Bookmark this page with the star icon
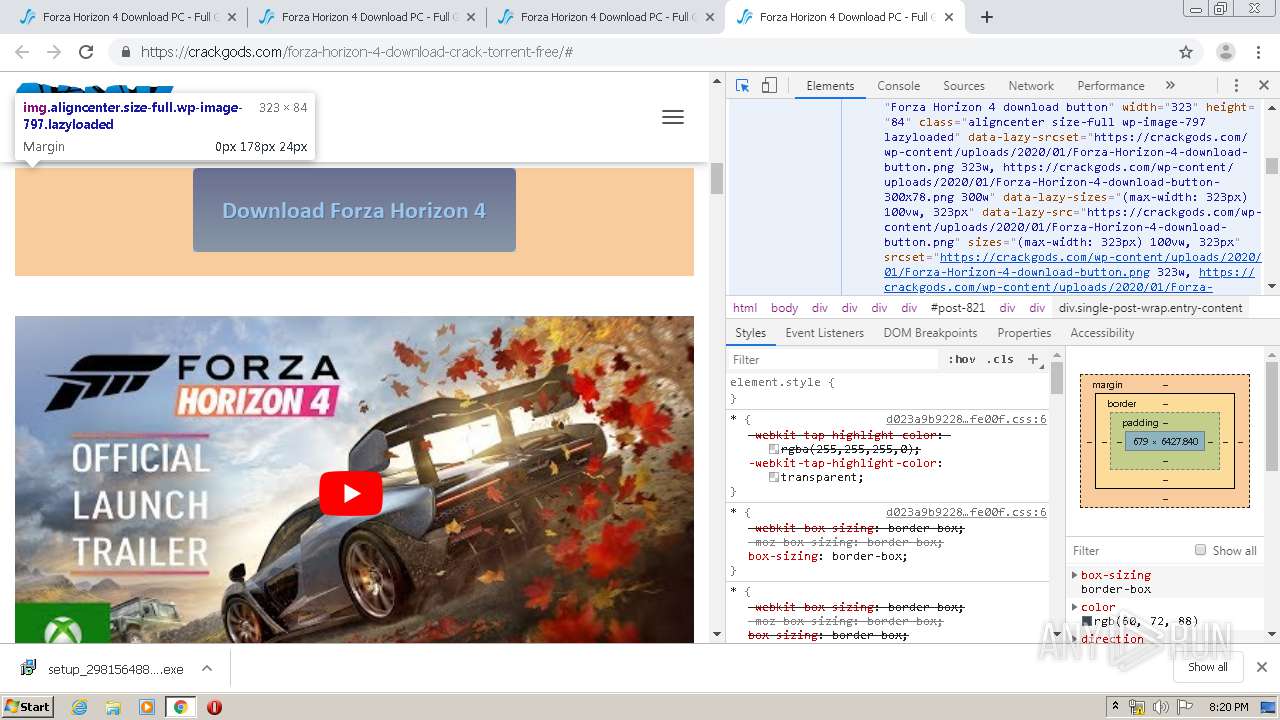Viewport: 1280px width, 720px height. point(1186,52)
